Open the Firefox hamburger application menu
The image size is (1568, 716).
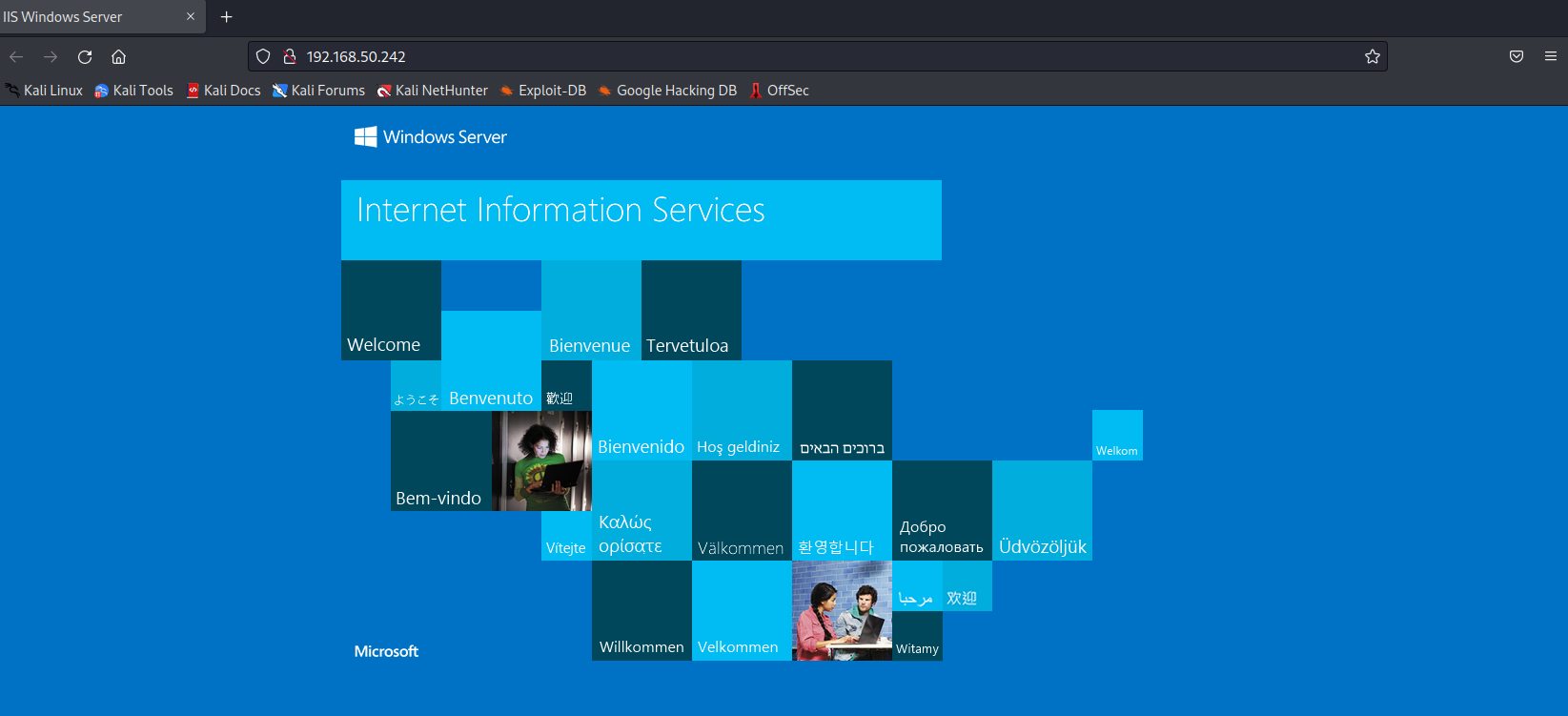coord(1550,57)
